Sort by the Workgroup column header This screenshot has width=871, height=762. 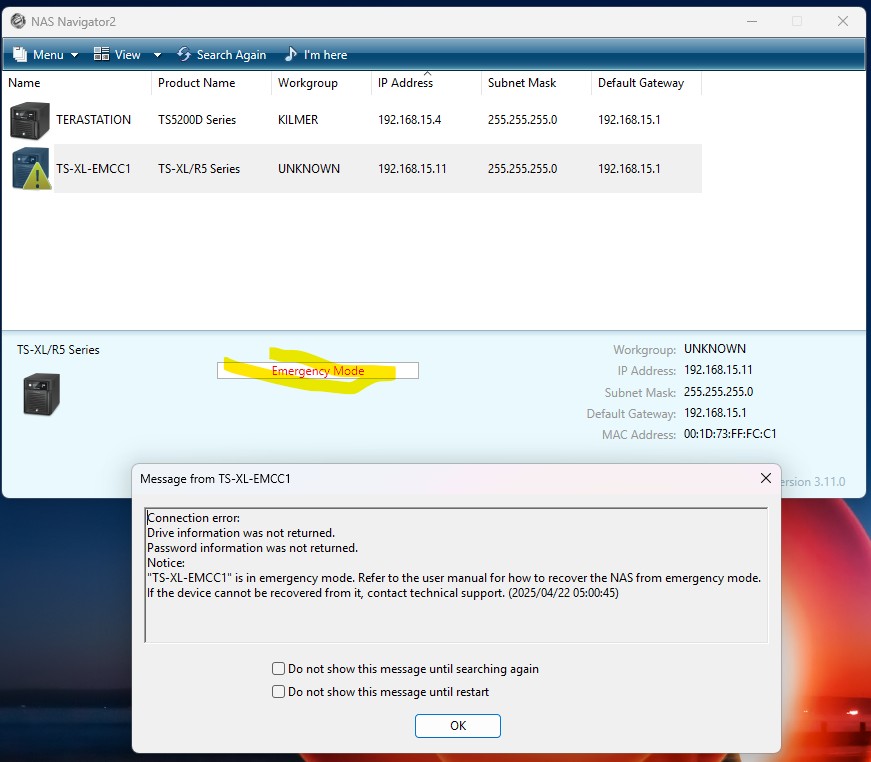point(321,83)
